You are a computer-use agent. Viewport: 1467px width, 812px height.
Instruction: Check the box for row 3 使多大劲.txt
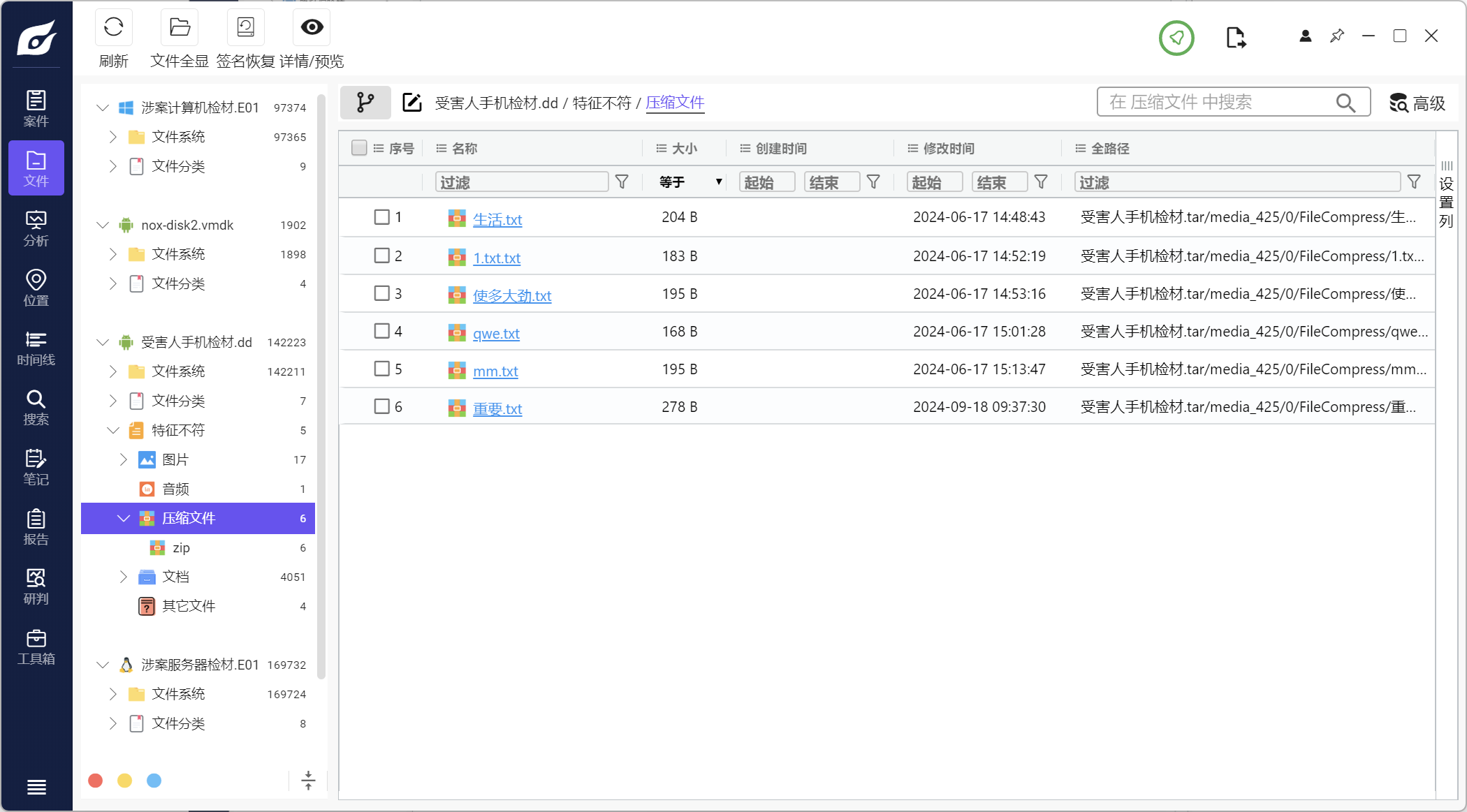pyautogui.click(x=381, y=293)
